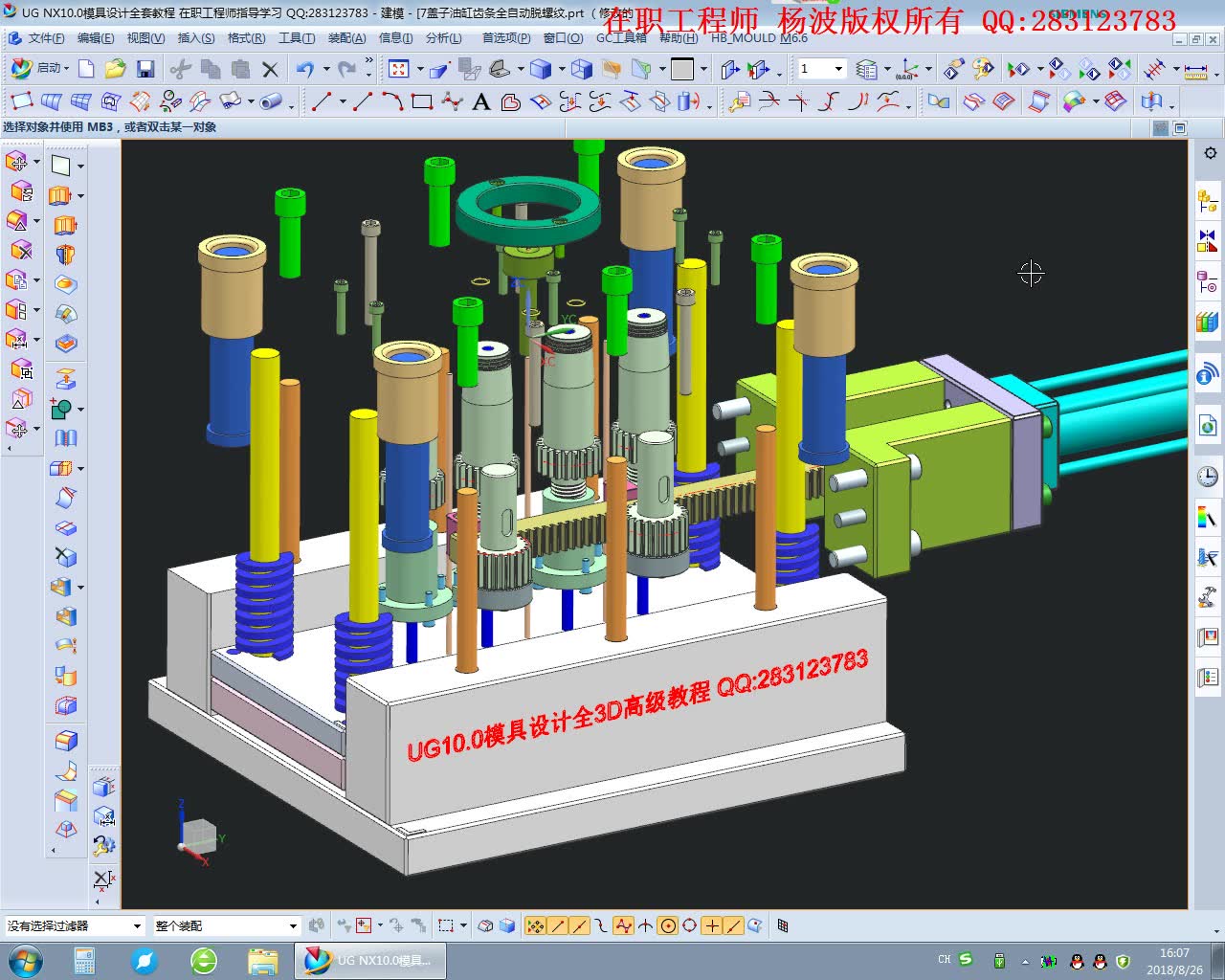Click the Measure Distance ruler icon
Image resolution: width=1225 pixels, height=980 pixels.
click(x=1195, y=69)
